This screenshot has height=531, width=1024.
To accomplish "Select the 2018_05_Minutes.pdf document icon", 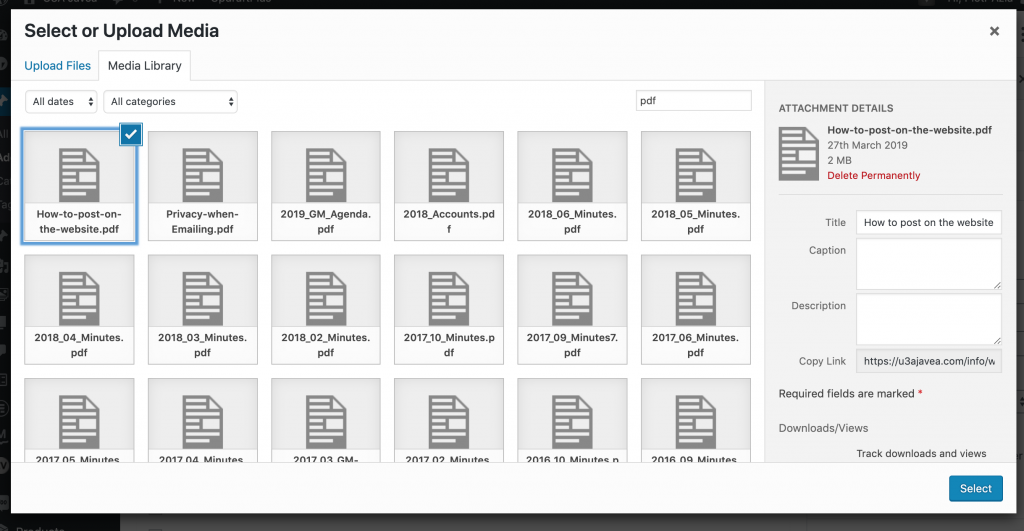I will 696,175.
